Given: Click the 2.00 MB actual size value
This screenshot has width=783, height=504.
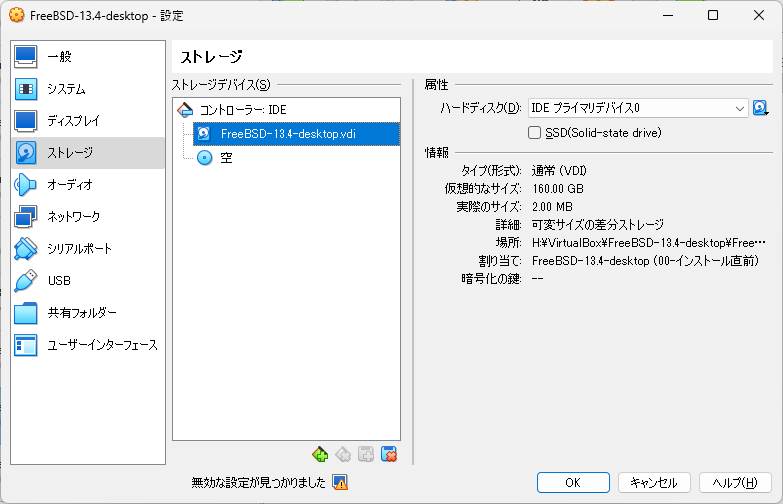Looking at the screenshot, I should point(552,207).
